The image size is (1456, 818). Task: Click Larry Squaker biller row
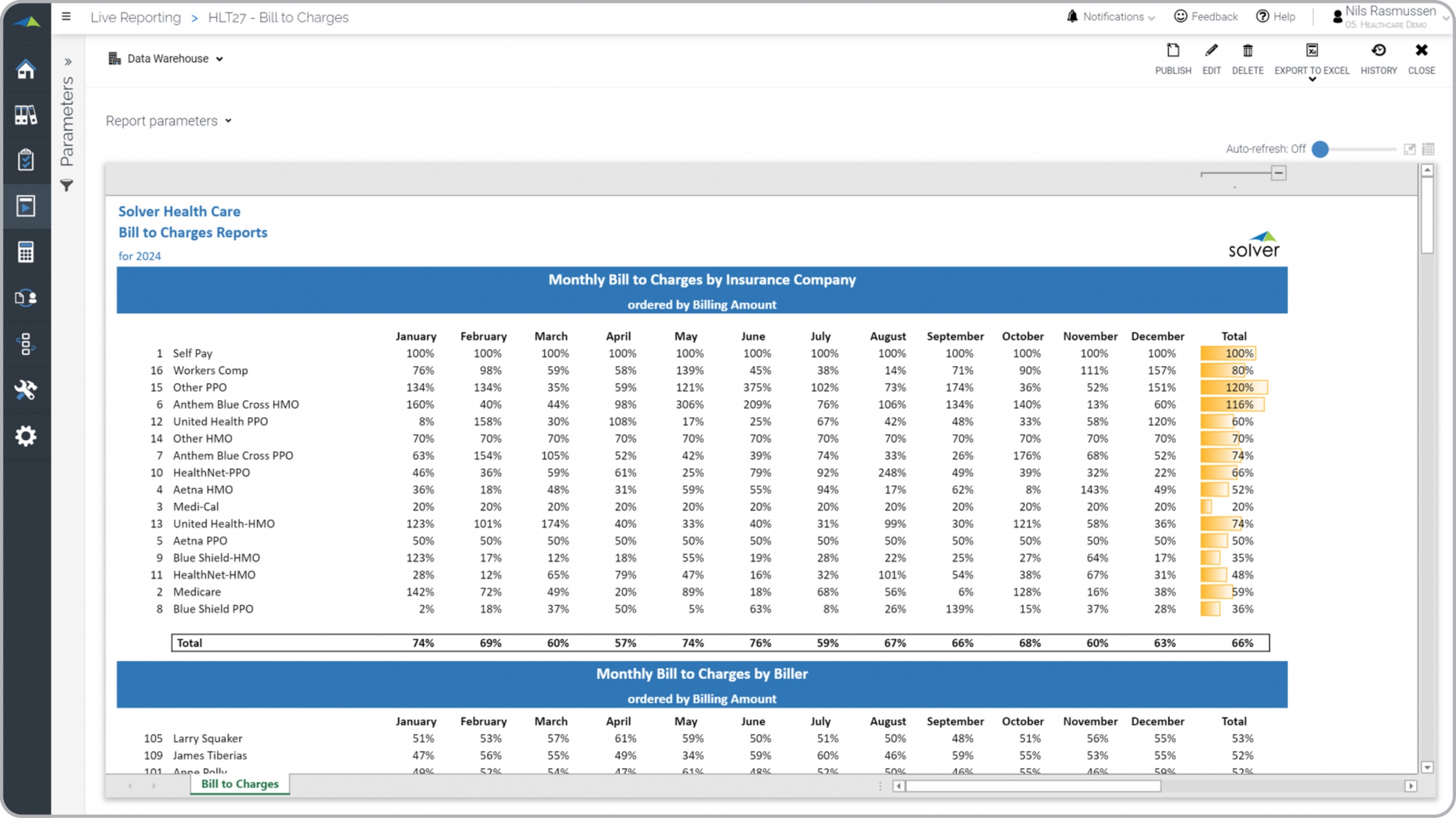[x=208, y=738]
